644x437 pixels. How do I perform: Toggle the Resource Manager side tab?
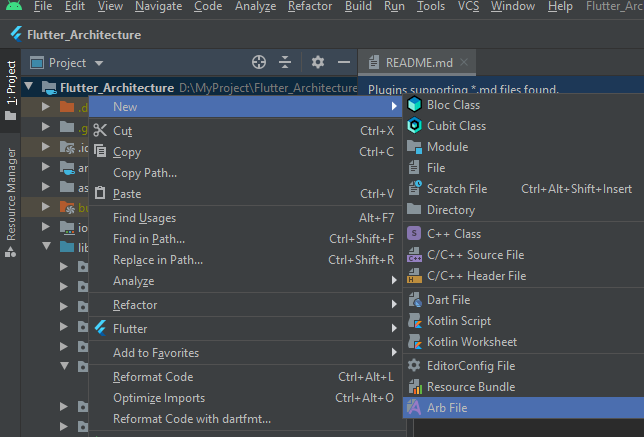click(x=10, y=202)
